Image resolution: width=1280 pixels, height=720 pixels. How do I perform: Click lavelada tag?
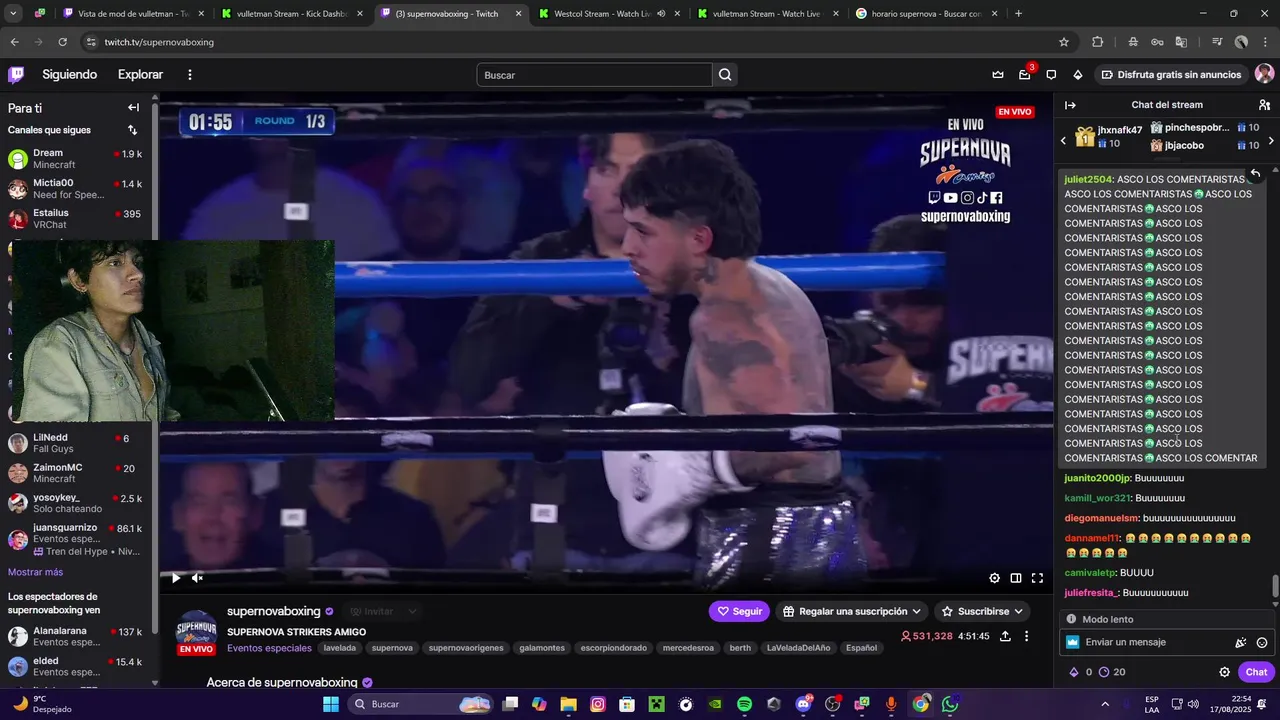point(339,648)
